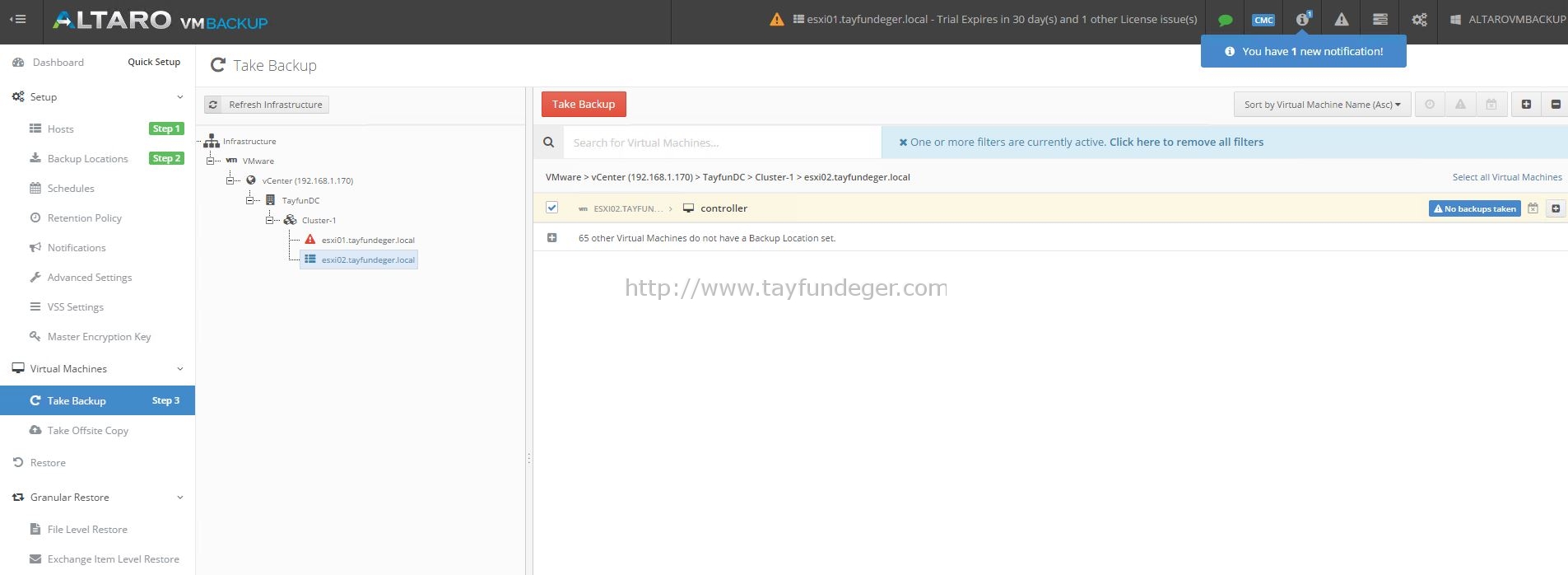Image resolution: width=1568 pixels, height=575 pixels.
Task: Open VSS Settings
Action: tap(75, 306)
